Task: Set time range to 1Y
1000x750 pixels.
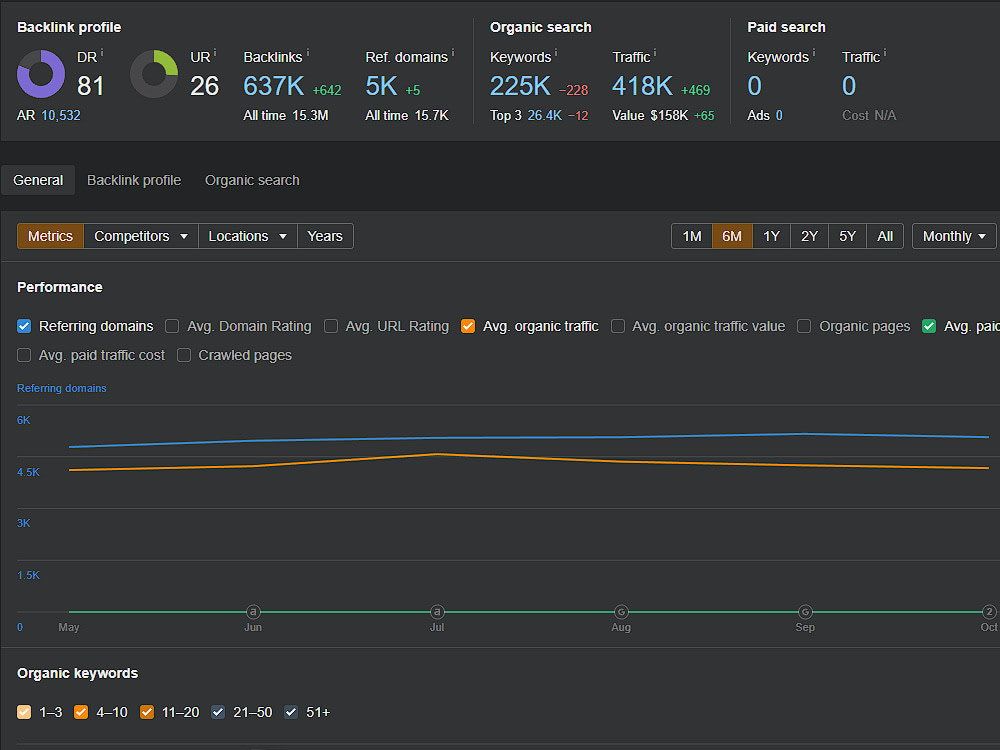Action: click(772, 236)
